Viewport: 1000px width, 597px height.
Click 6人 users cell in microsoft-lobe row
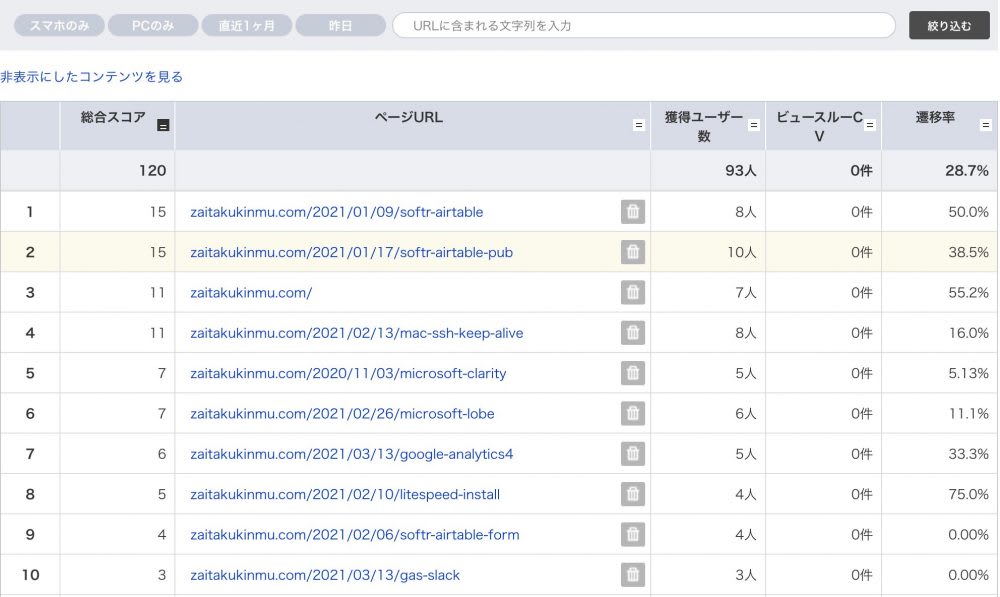[746, 413]
